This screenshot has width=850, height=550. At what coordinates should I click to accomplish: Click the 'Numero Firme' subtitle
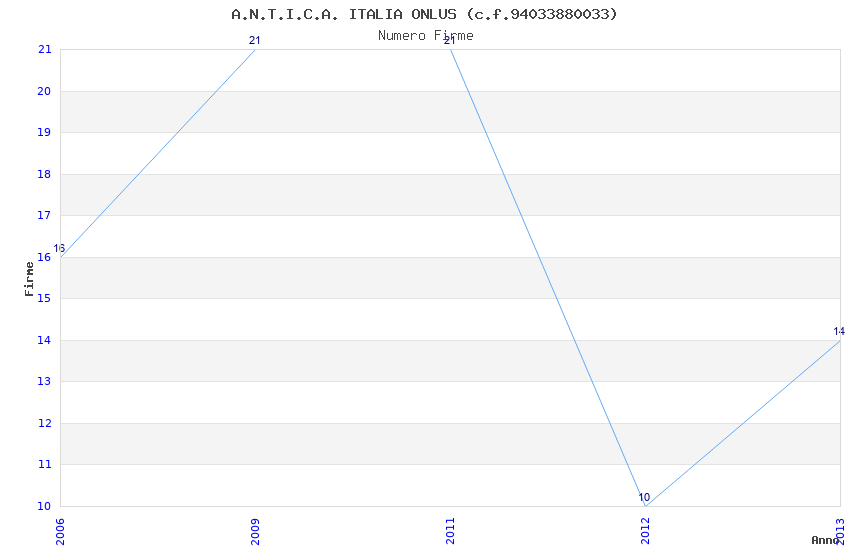click(x=426, y=36)
